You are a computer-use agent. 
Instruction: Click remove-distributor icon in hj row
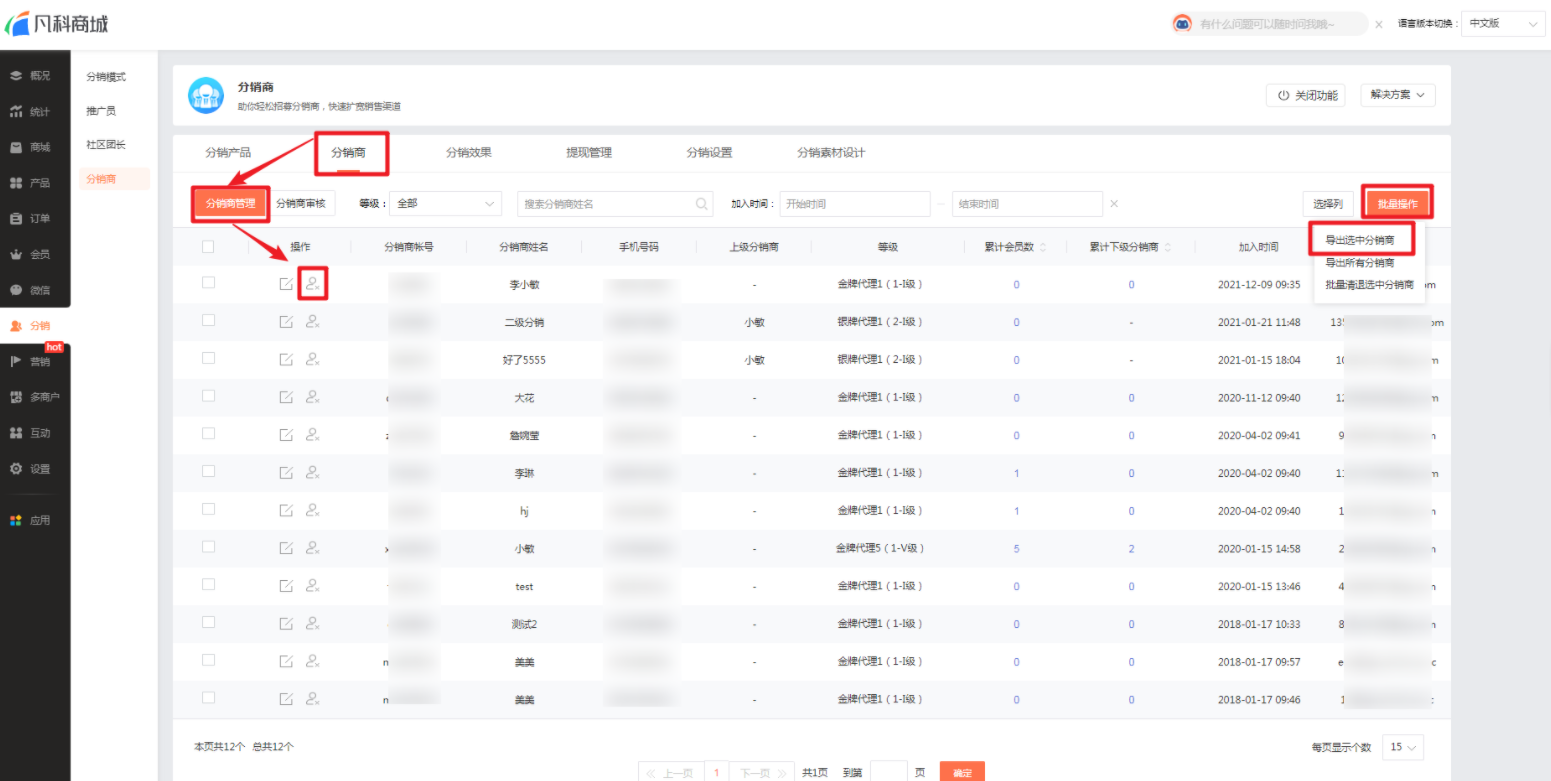pyautogui.click(x=313, y=510)
